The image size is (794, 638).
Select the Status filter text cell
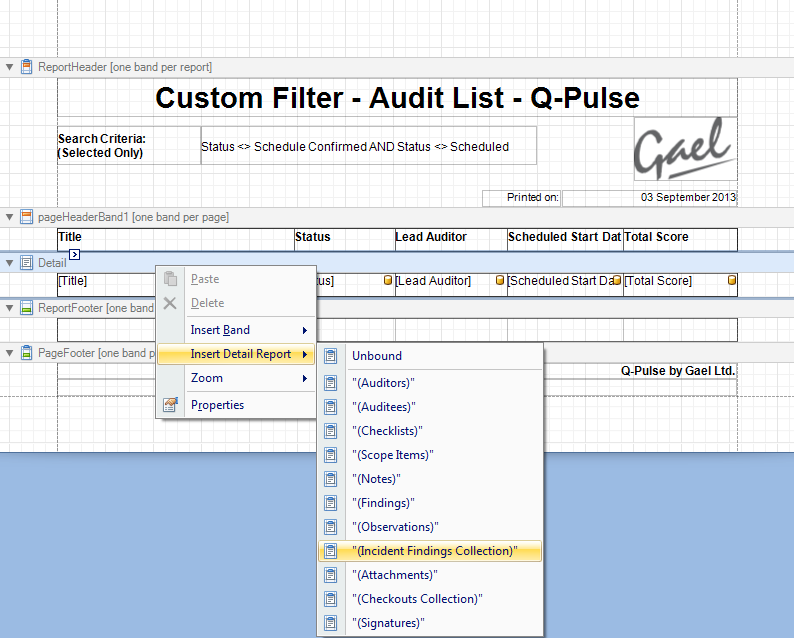click(369, 146)
